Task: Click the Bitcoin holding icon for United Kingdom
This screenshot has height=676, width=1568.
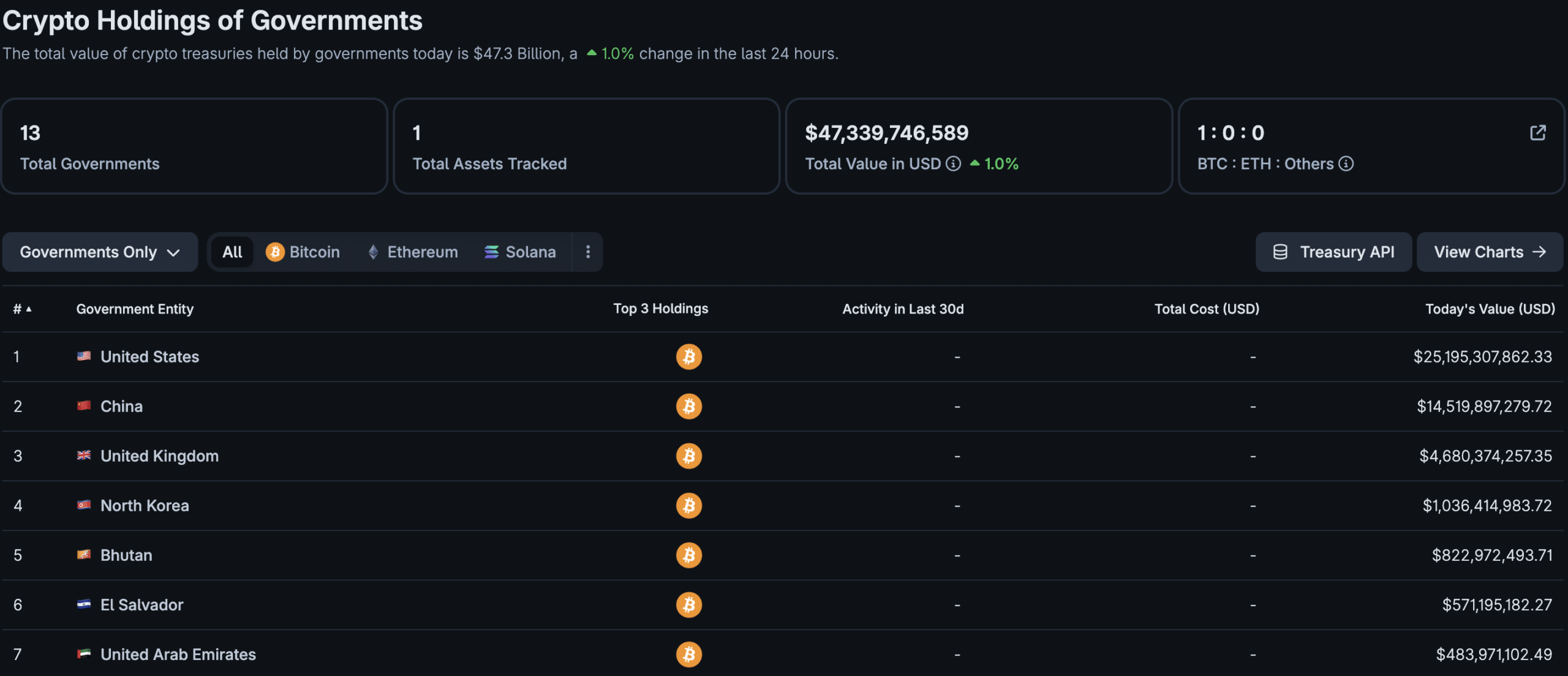Action: click(689, 456)
